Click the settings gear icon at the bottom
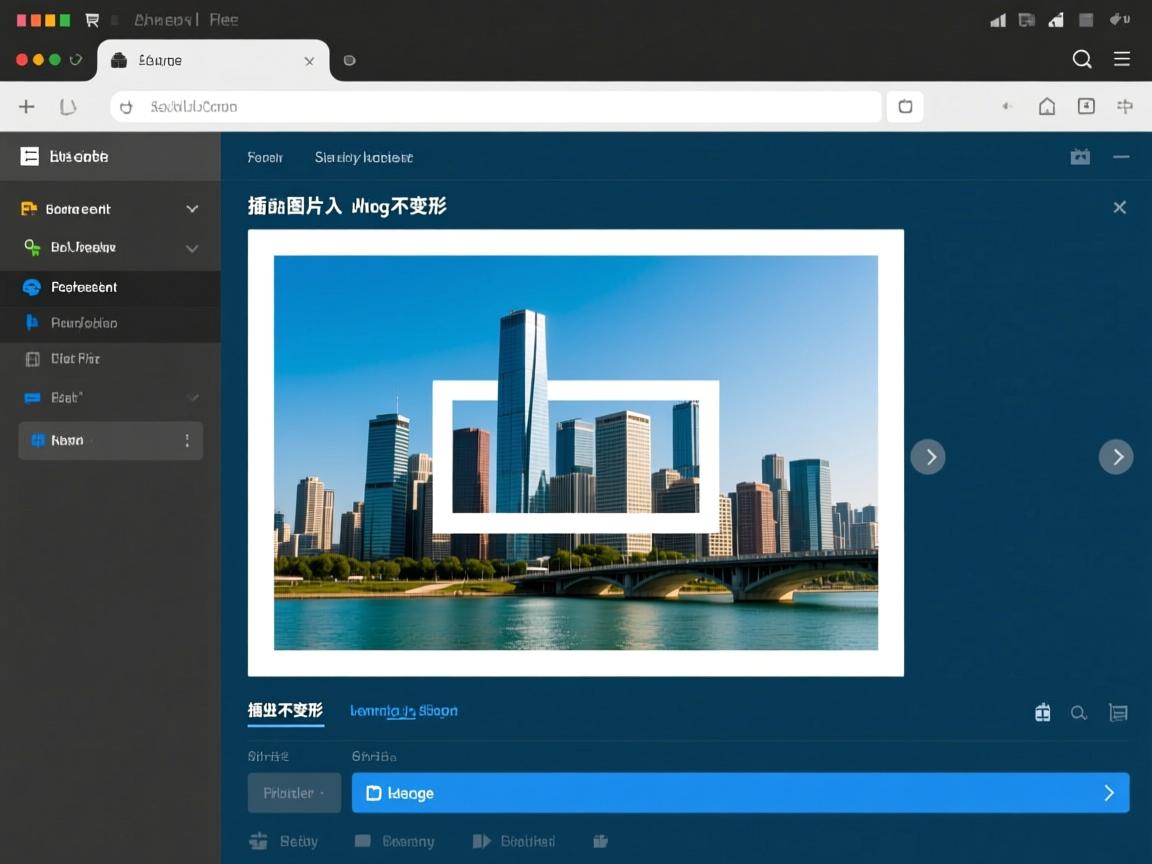 pyautogui.click(x=258, y=841)
